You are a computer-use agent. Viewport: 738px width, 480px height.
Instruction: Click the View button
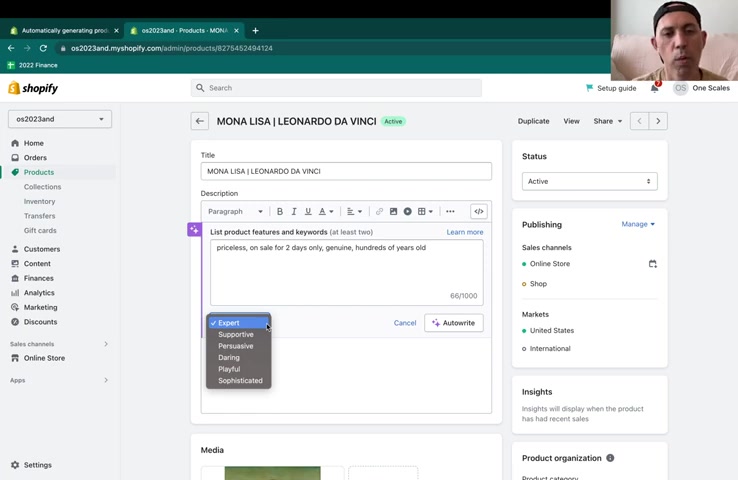pyautogui.click(x=571, y=121)
